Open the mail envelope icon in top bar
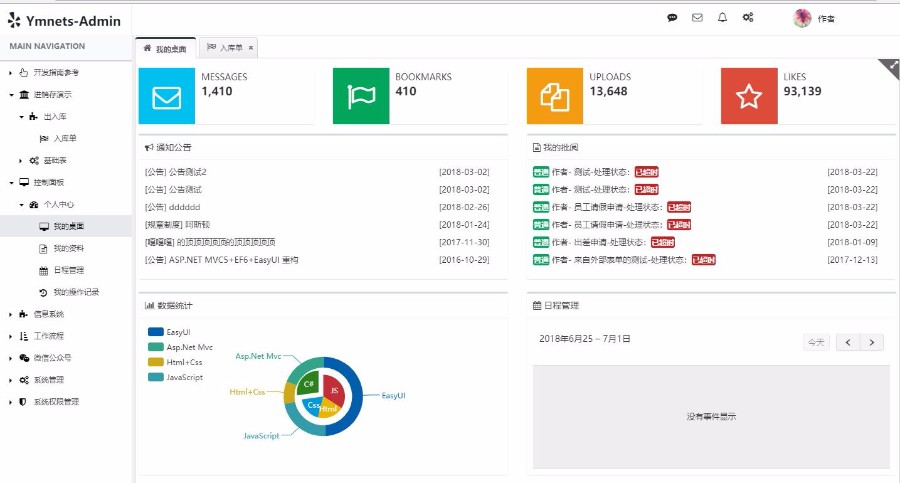 (x=697, y=18)
